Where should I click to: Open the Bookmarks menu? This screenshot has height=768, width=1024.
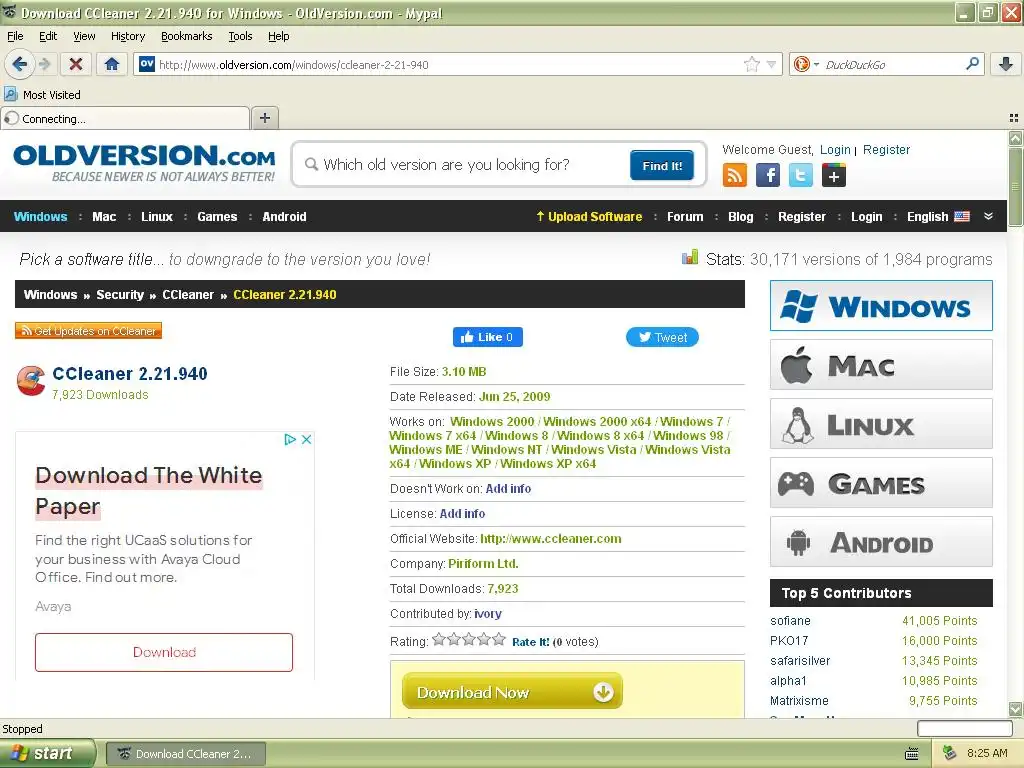pyautogui.click(x=187, y=36)
